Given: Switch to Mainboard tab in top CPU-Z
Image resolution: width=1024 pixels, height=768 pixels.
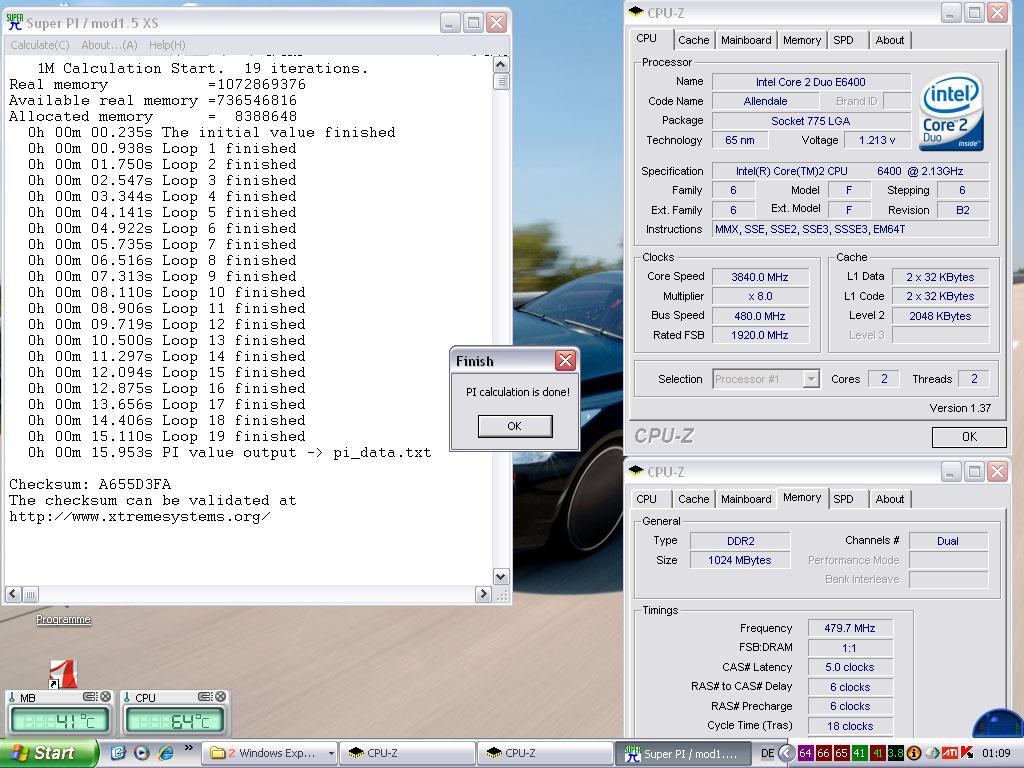Looking at the screenshot, I should [746, 40].
